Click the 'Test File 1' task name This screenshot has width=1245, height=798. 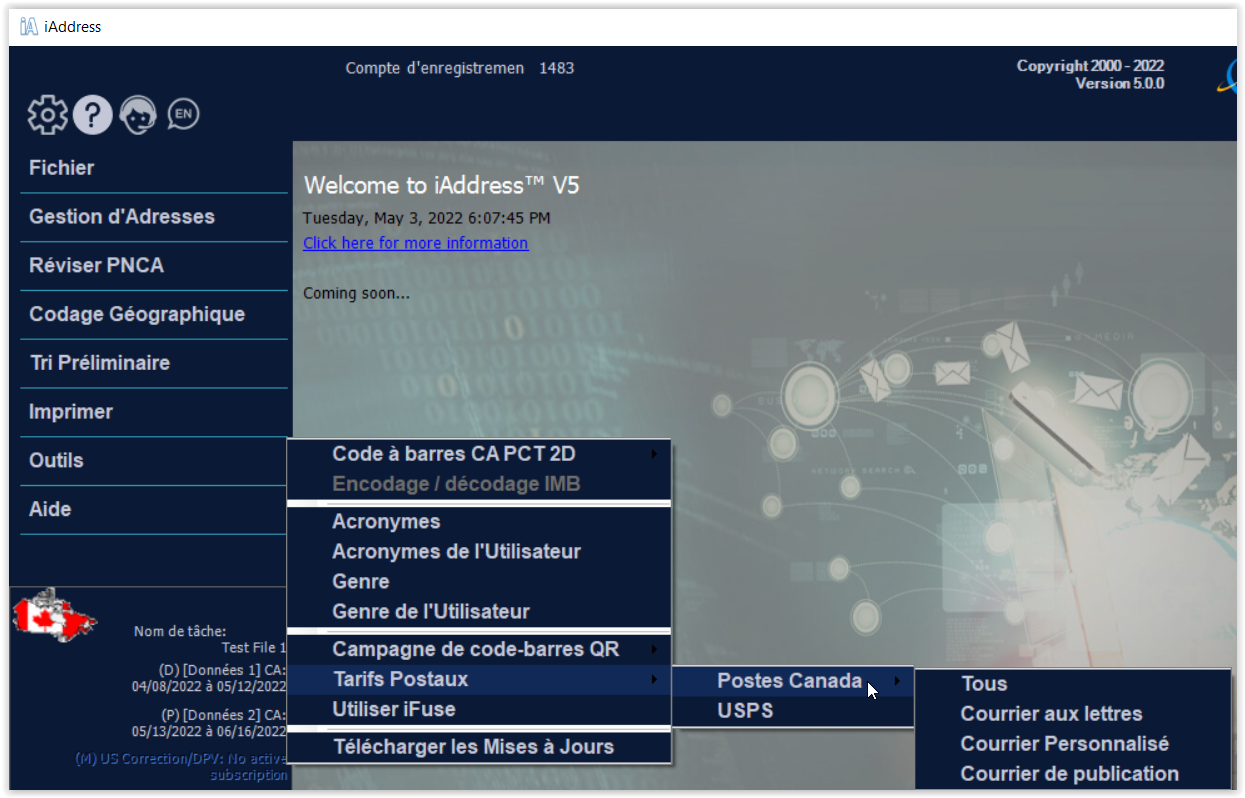click(254, 648)
